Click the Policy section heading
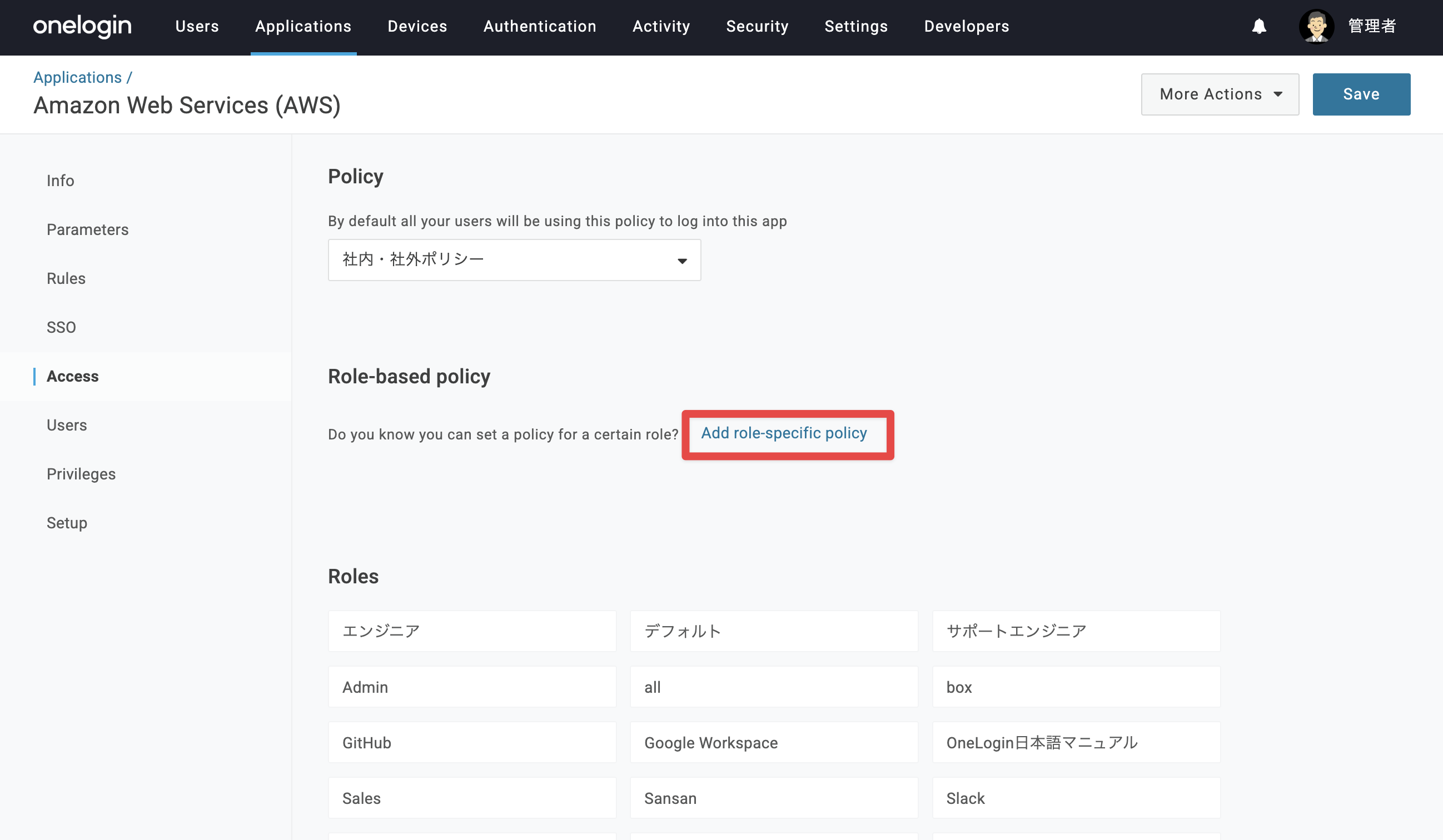Image resolution: width=1443 pixels, height=840 pixels. 356,177
